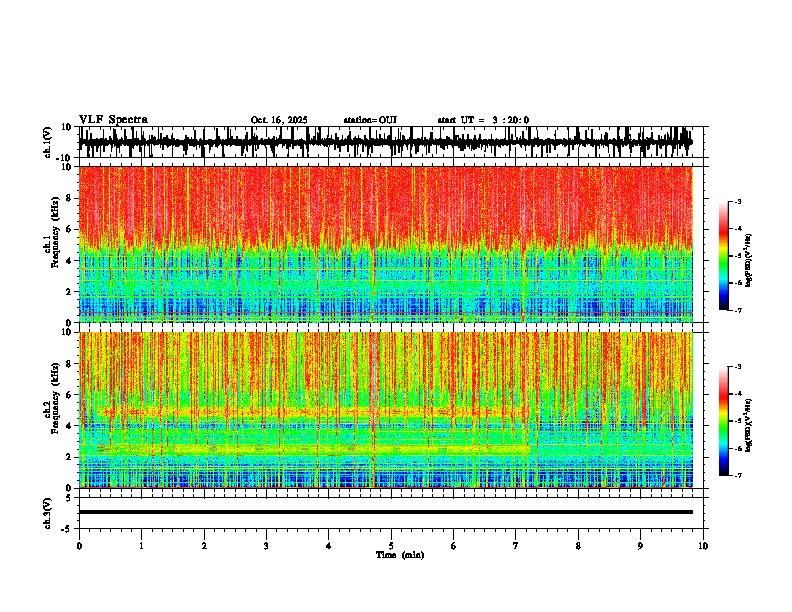Click the '8' kHz tick on ch.2 spectrogram

tap(70, 364)
